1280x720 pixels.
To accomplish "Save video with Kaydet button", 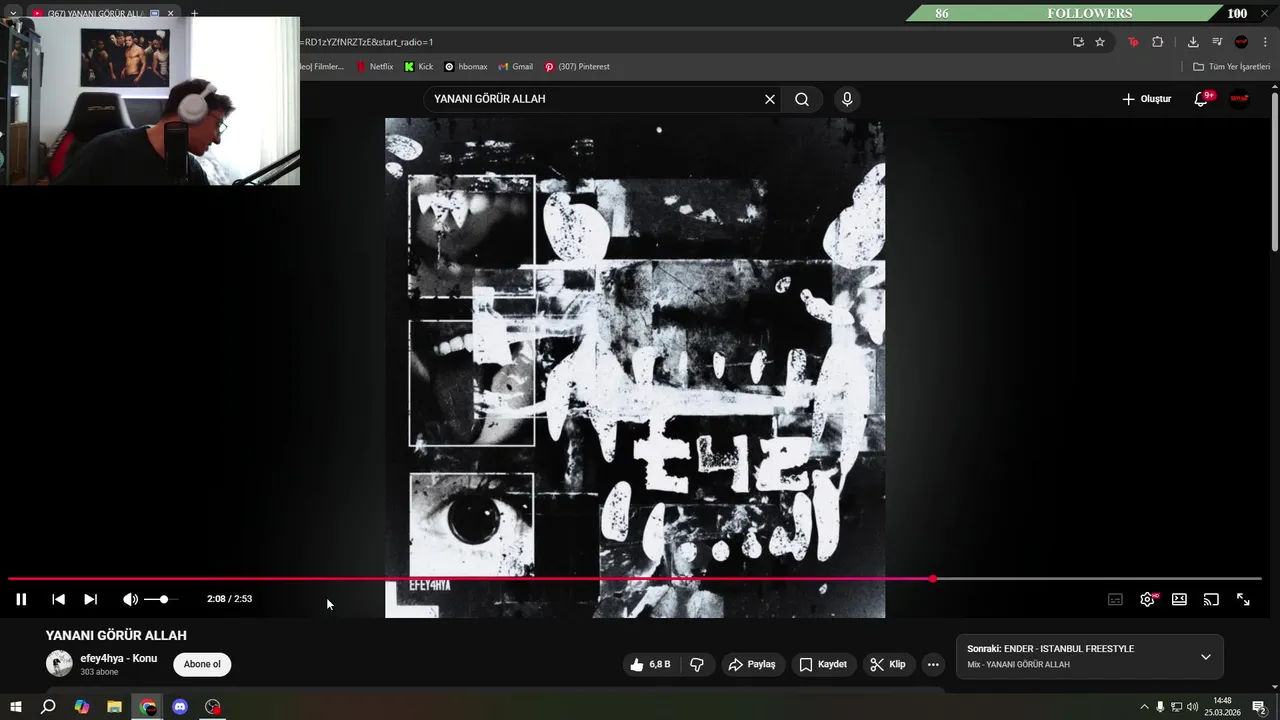I will pos(822,664).
